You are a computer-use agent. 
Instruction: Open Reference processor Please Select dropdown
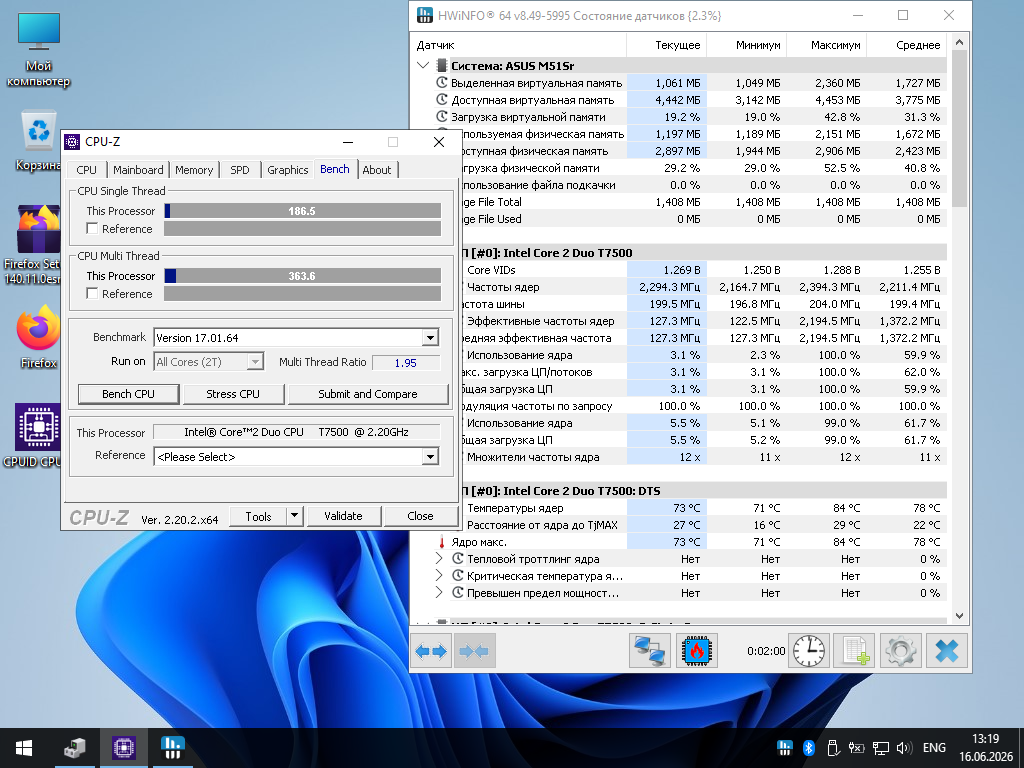[x=430, y=456]
